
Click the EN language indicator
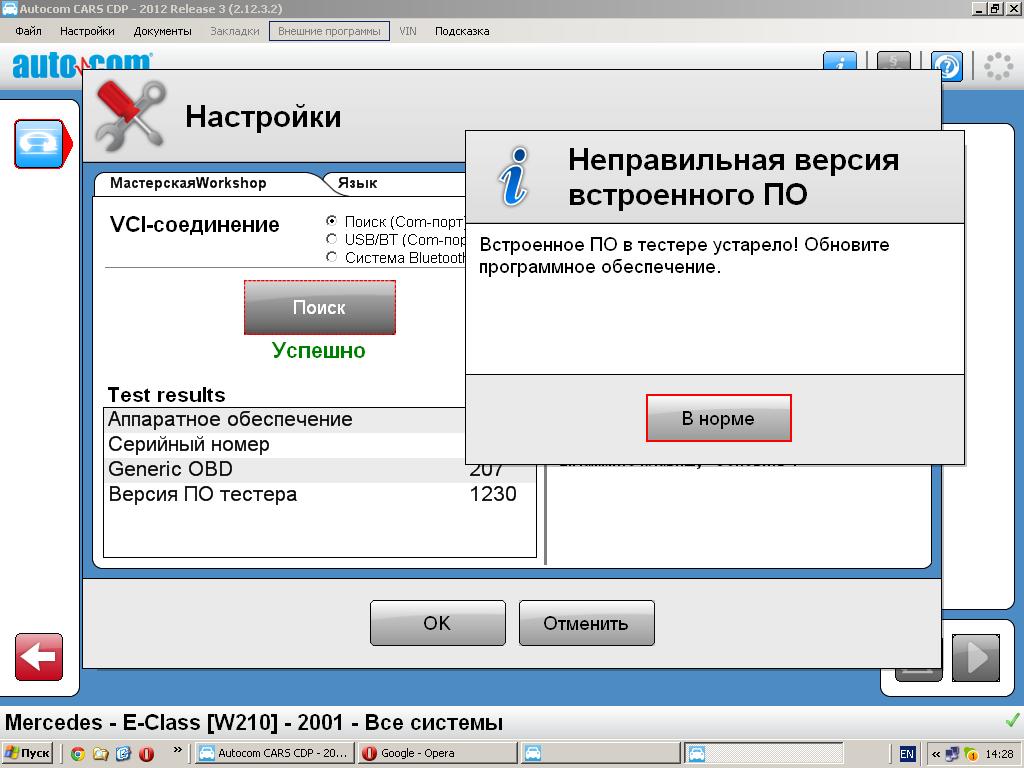pyautogui.click(x=906, y=754)
